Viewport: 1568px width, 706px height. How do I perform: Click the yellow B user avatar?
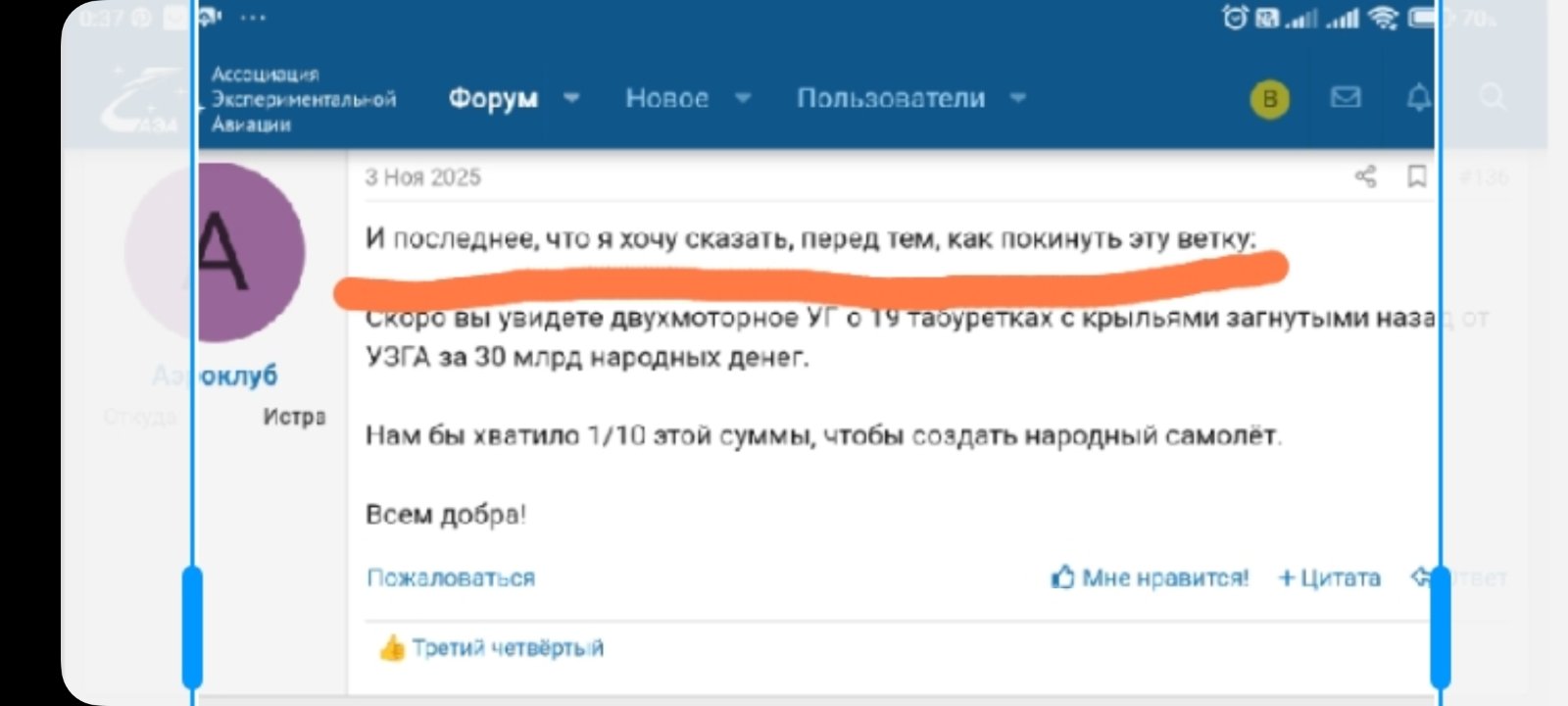point(1270,99)
